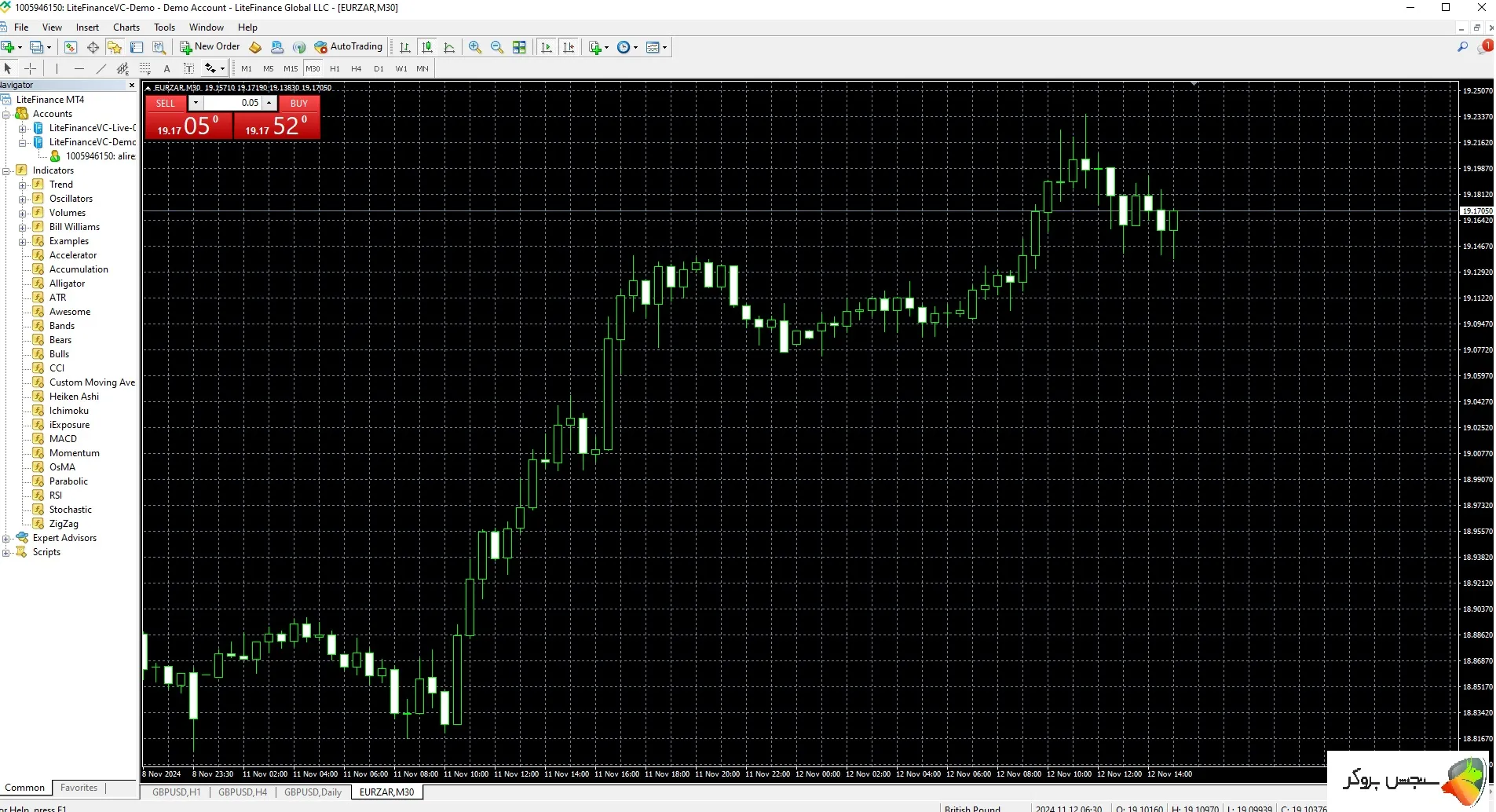Select the Text tool

click(x=166, y=68)
